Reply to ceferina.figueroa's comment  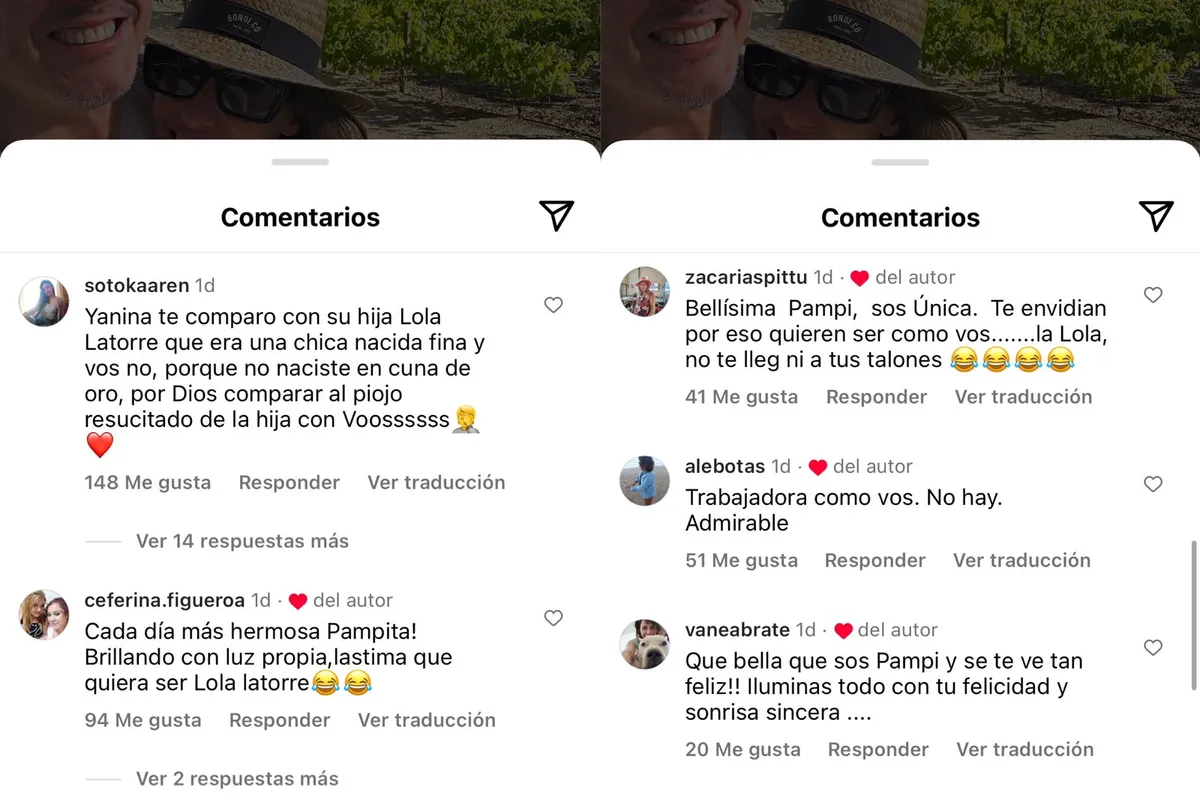279,720
